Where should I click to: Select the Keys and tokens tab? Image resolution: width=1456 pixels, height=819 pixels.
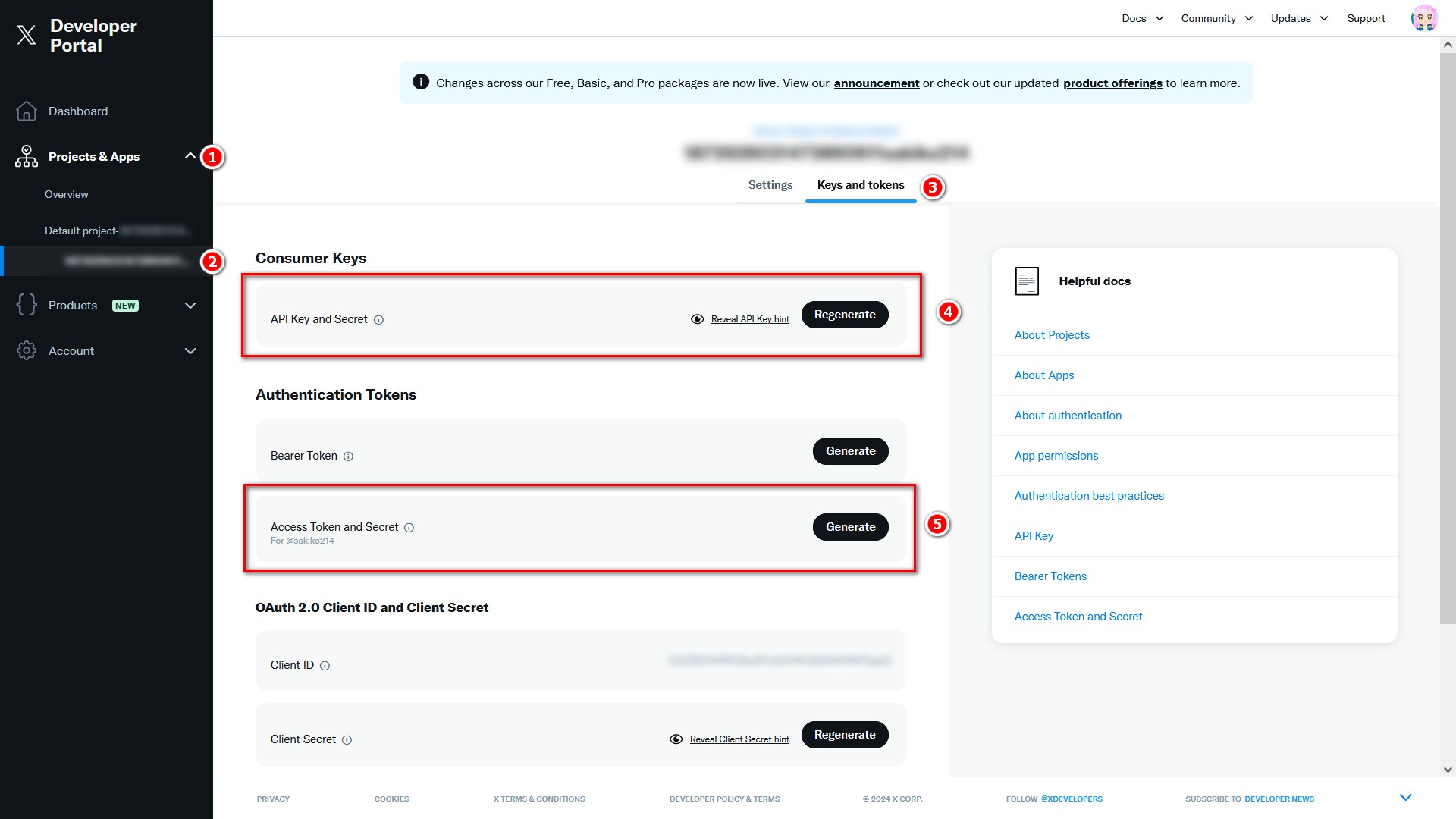coord(861,185)
